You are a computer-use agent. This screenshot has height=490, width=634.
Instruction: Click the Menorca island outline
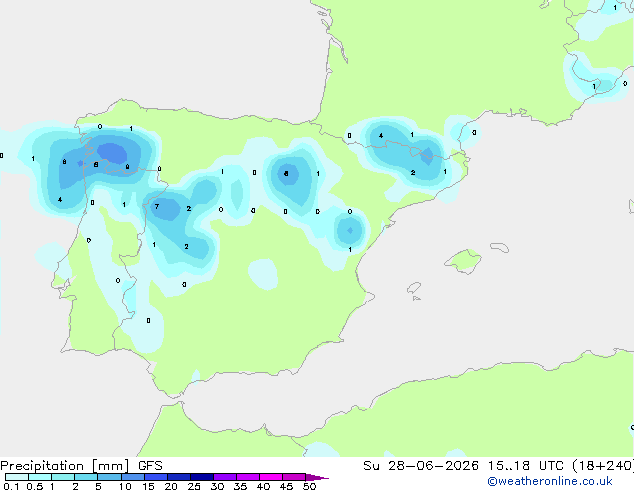point(500,247)
